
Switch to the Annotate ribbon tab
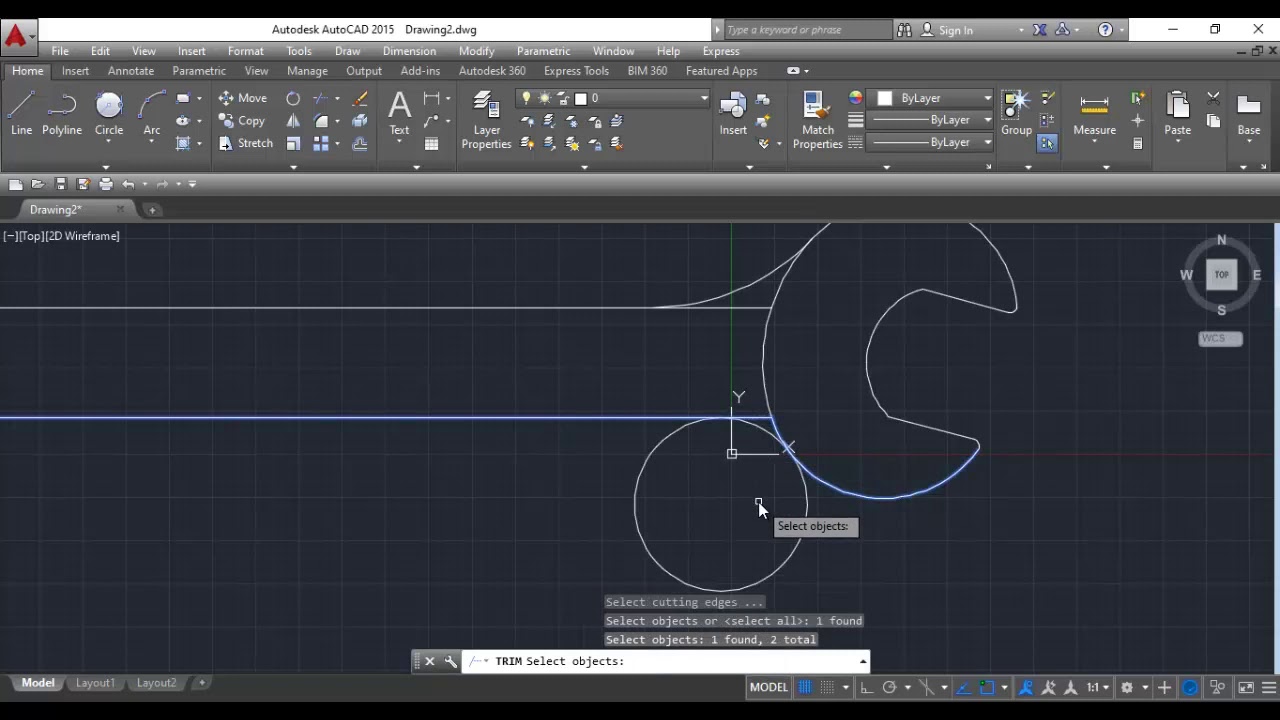point(131,71)
